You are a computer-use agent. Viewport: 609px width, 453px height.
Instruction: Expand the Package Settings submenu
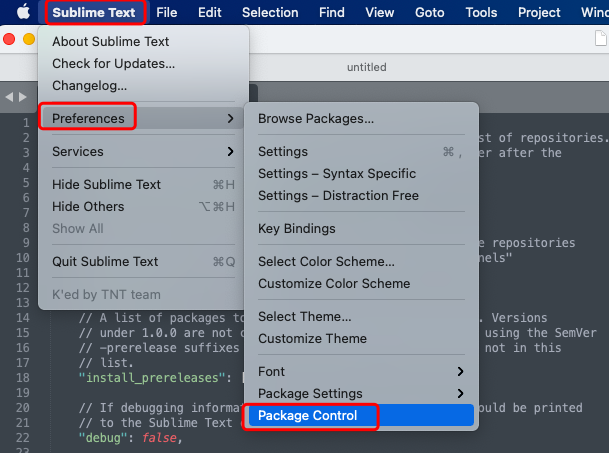tap(361, 393)
